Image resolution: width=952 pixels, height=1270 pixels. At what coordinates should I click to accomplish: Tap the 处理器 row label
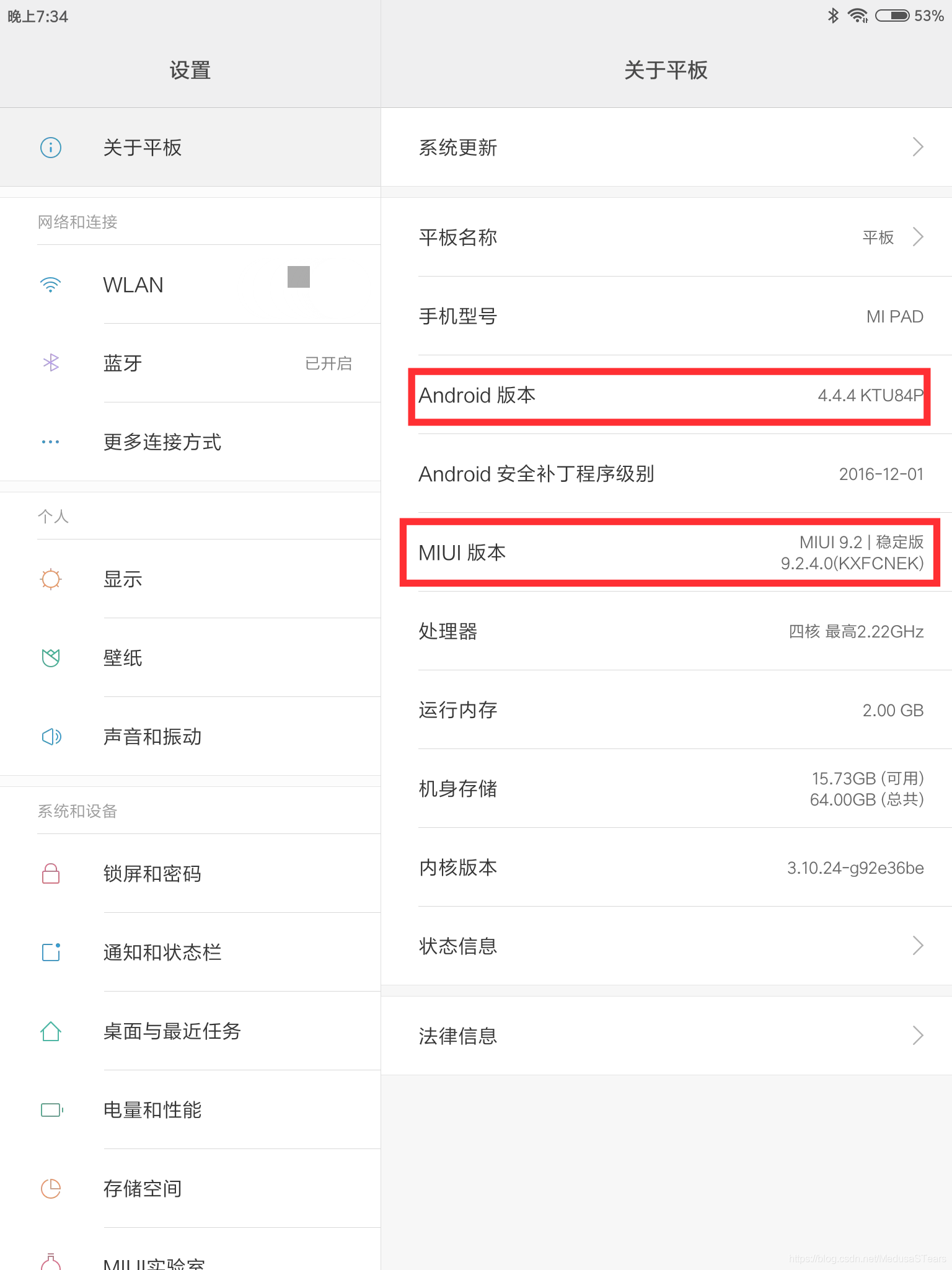tap(448, 631)
